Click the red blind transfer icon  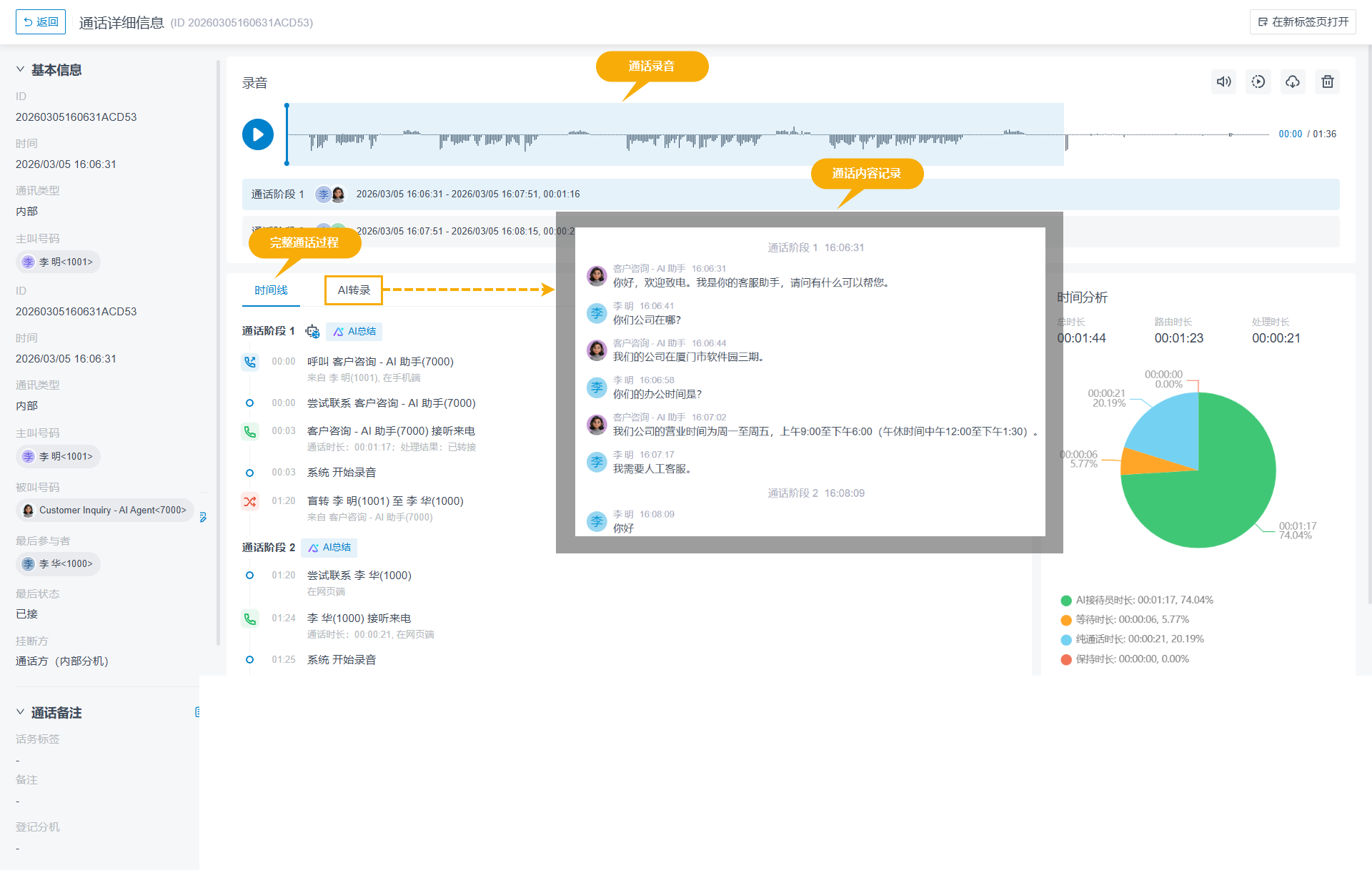coord(249,502)
